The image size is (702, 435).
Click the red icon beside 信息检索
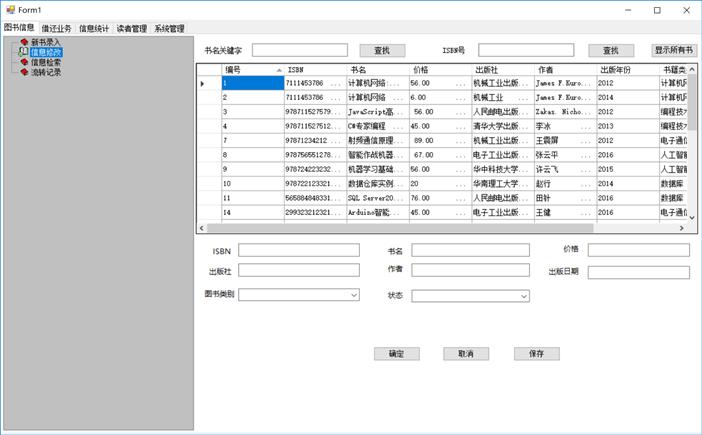click(x=24, y=62)
